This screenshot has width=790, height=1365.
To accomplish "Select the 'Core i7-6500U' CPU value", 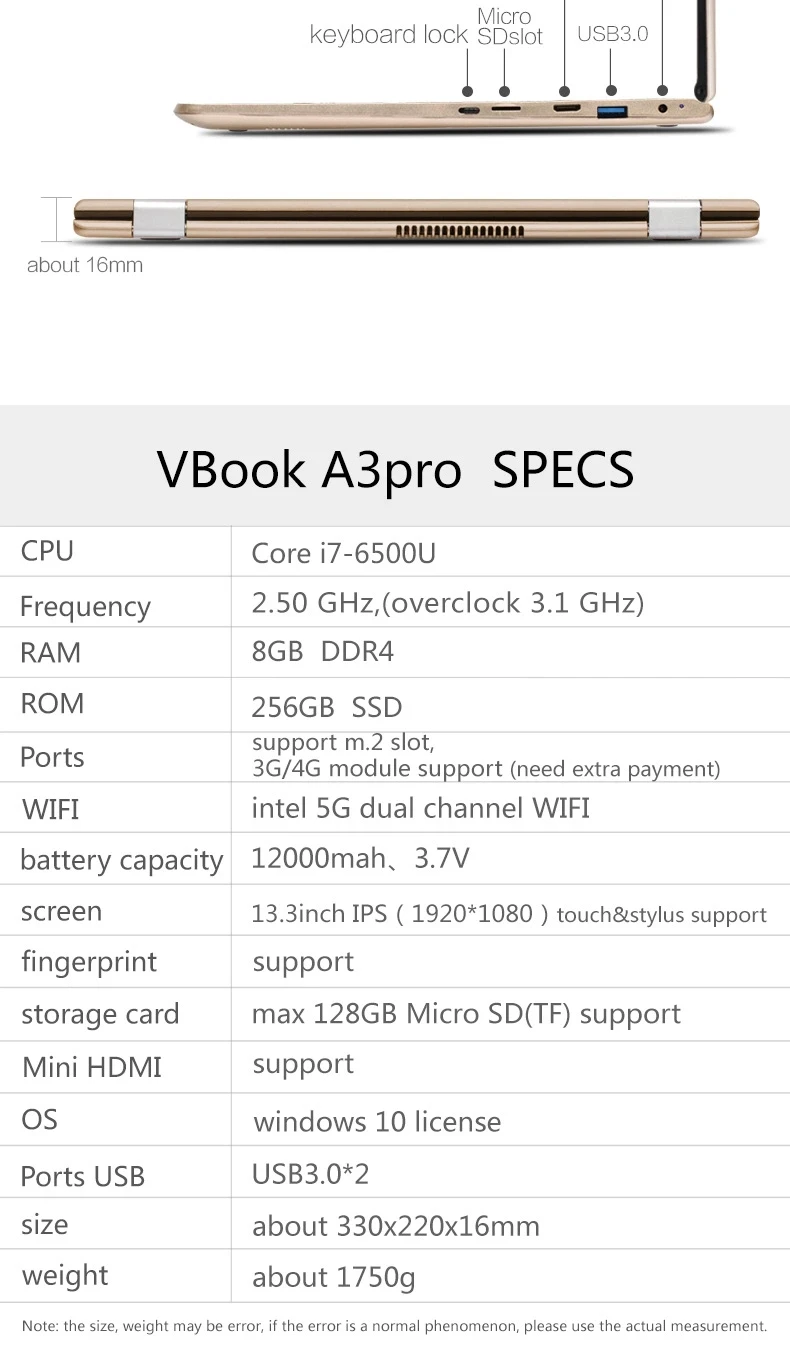I will pyautogui.click(x=343, y=553).
